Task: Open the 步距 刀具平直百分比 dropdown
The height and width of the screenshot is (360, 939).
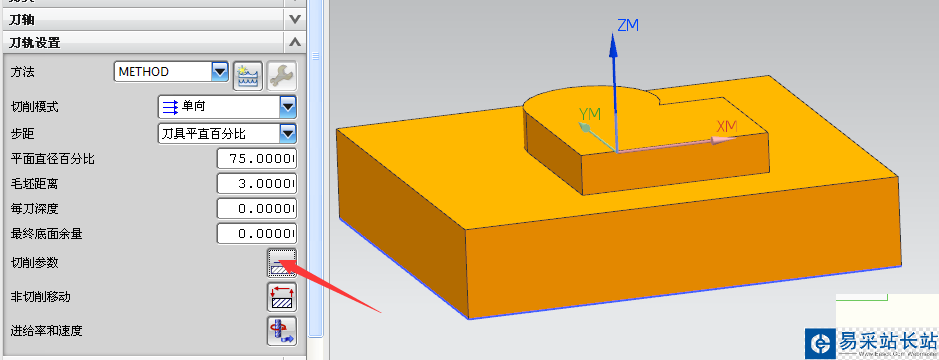Action: click(288, 134)
